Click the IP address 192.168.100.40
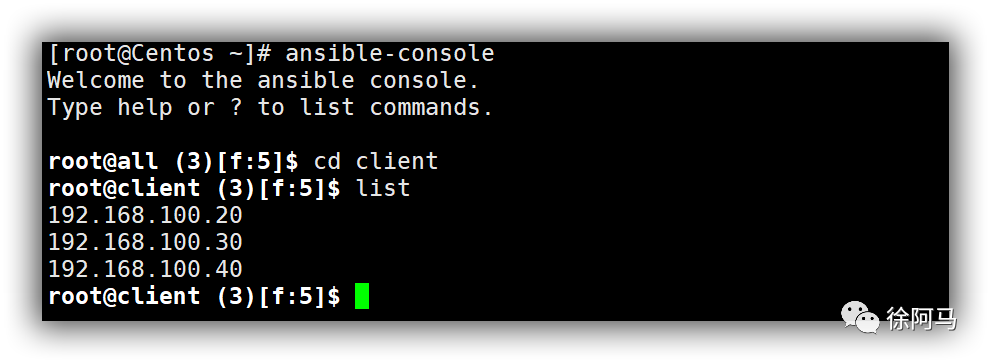Screen dimensions: 991x363 [145, 269]
